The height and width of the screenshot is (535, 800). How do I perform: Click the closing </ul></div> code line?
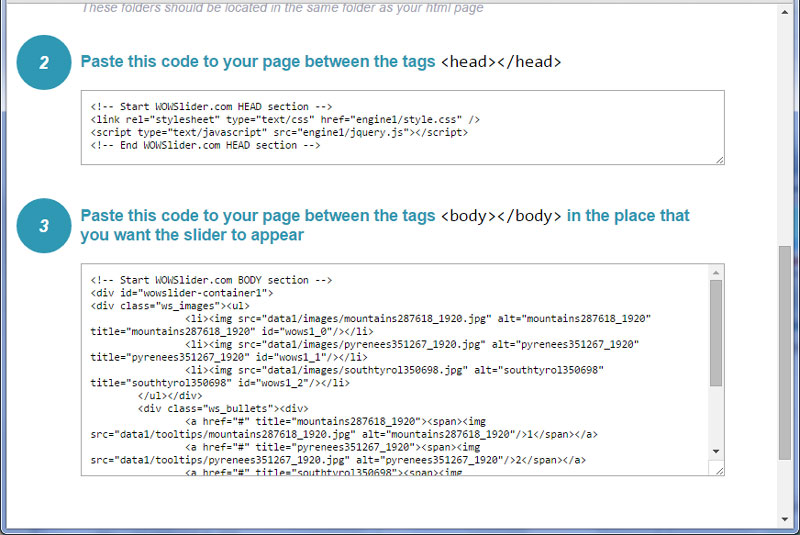click(x=170, y=396)
